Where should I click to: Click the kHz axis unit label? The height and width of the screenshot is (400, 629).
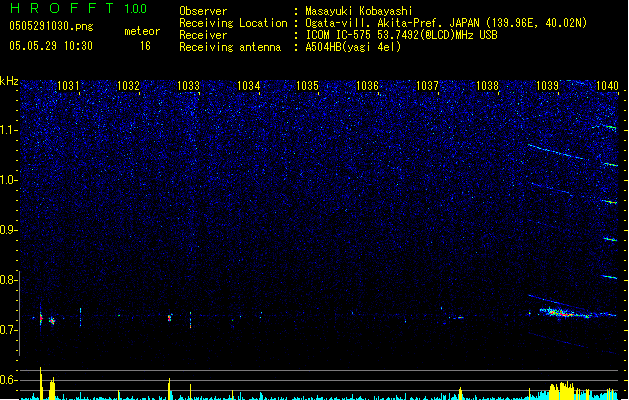click(x=9, y=81)
